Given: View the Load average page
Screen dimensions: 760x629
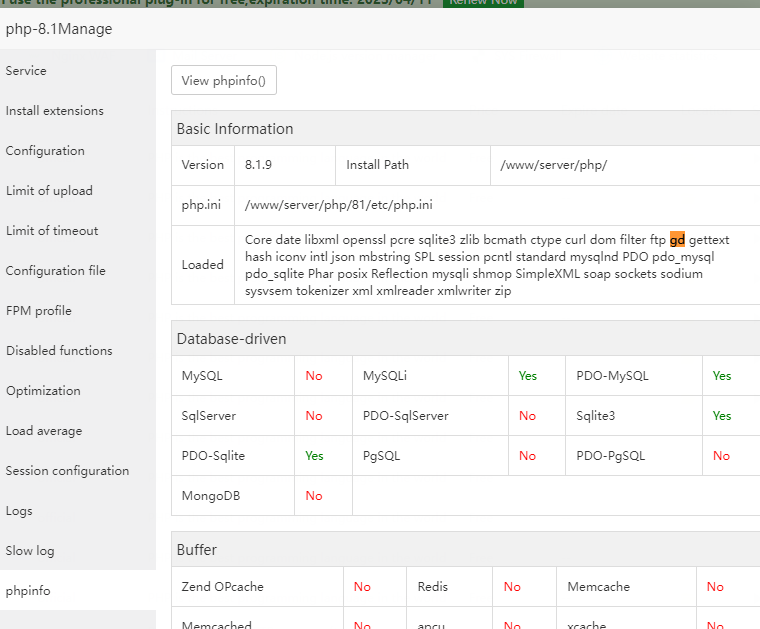Looking at the screenshot, I should click(44, 431).
